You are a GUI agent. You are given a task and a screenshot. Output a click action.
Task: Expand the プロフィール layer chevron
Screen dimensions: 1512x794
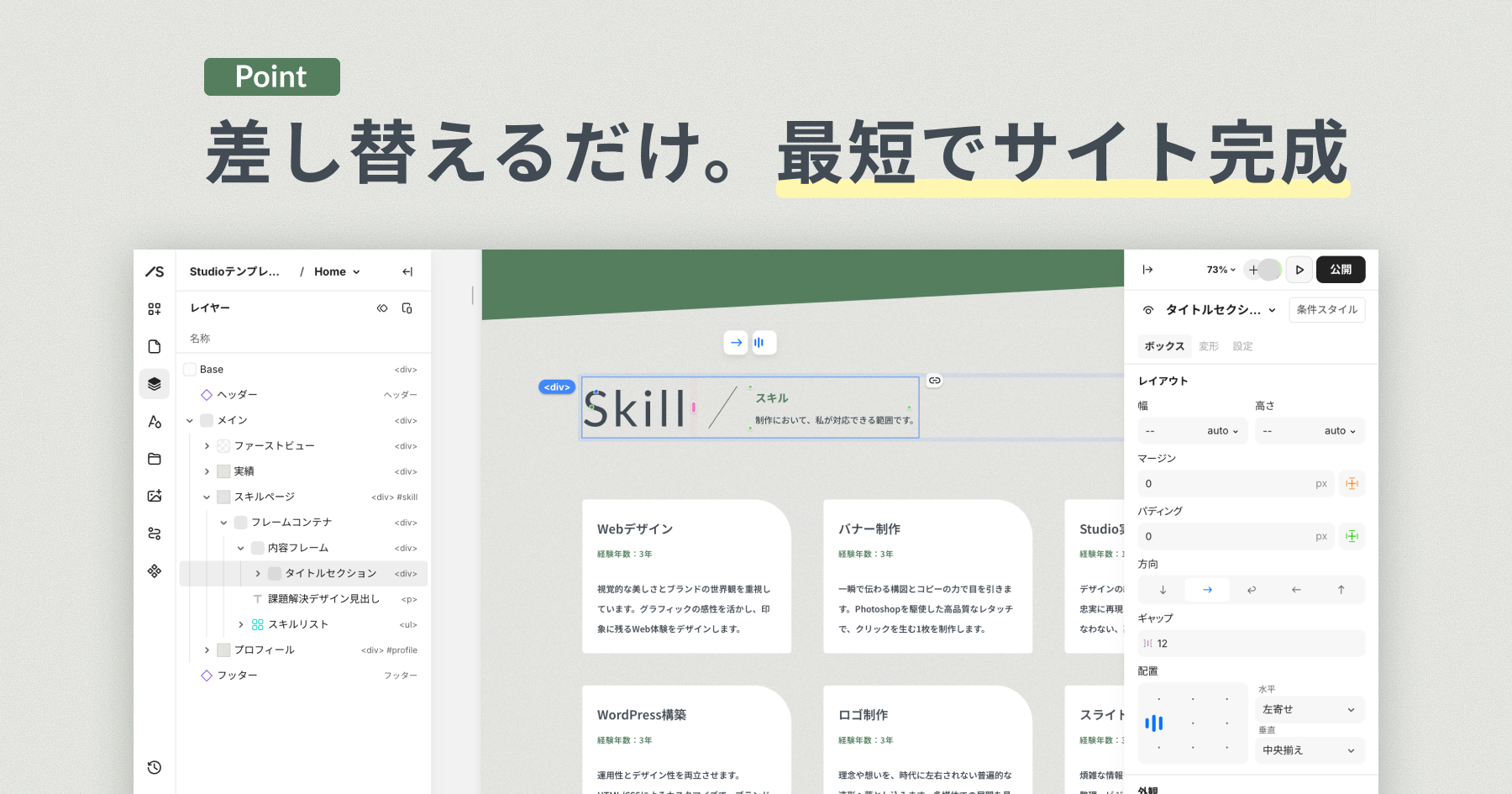point(207,650)
